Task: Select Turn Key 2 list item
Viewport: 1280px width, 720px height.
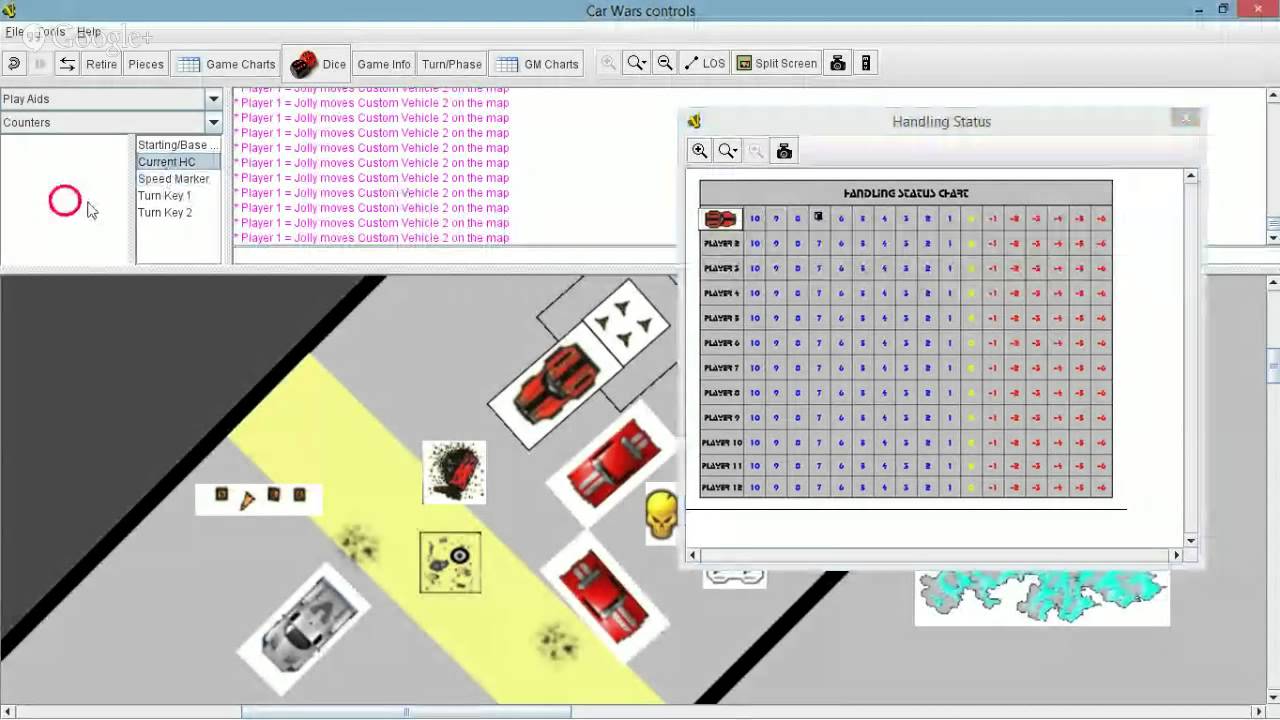Action: (x=178, y=213)
